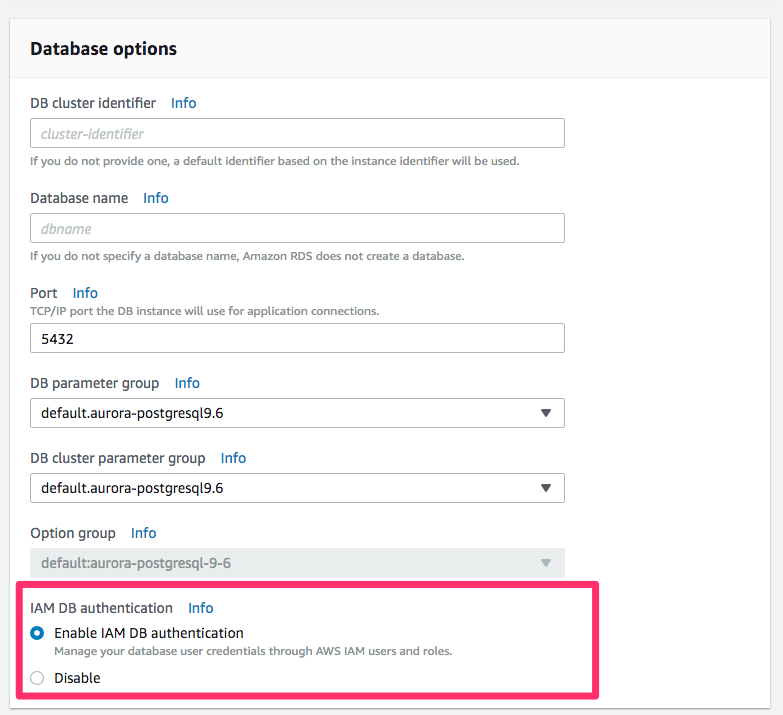Click the DB cluster identifier label
This screenshot has height=715, width=783.
click(x=93, y=103)
